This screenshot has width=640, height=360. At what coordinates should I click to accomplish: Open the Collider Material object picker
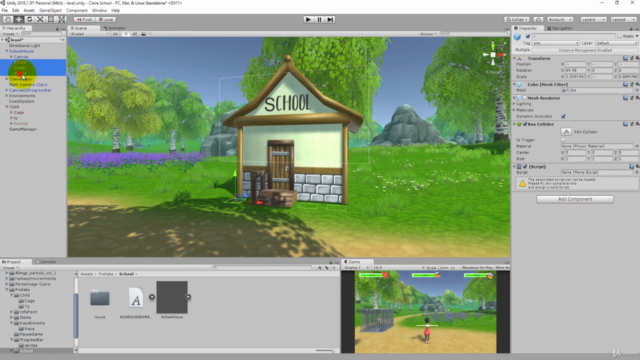[x=637, y=146]
